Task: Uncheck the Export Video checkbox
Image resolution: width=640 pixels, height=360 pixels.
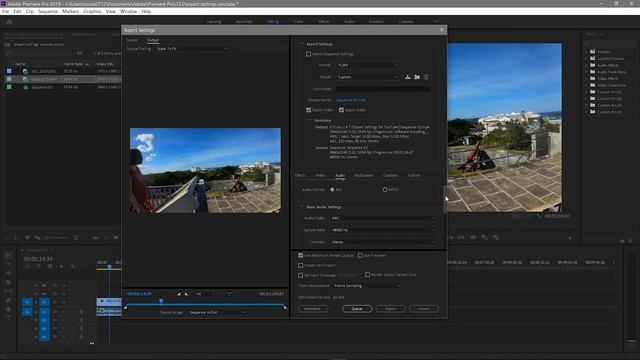Action: point(309,110)
